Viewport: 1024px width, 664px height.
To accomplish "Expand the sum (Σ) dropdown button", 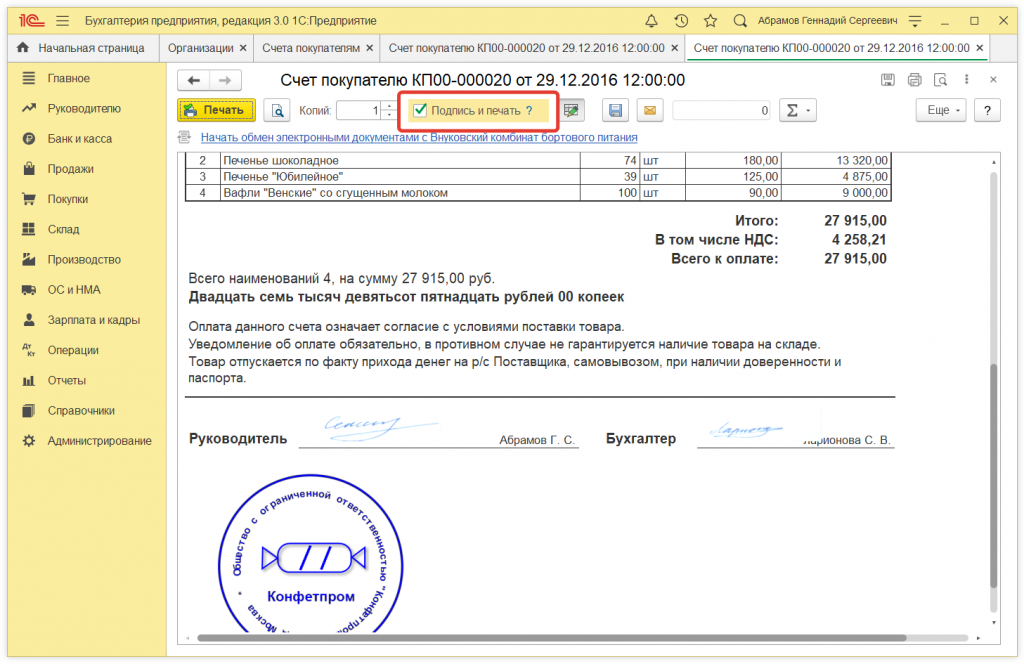I will click(x=798, y=111).
